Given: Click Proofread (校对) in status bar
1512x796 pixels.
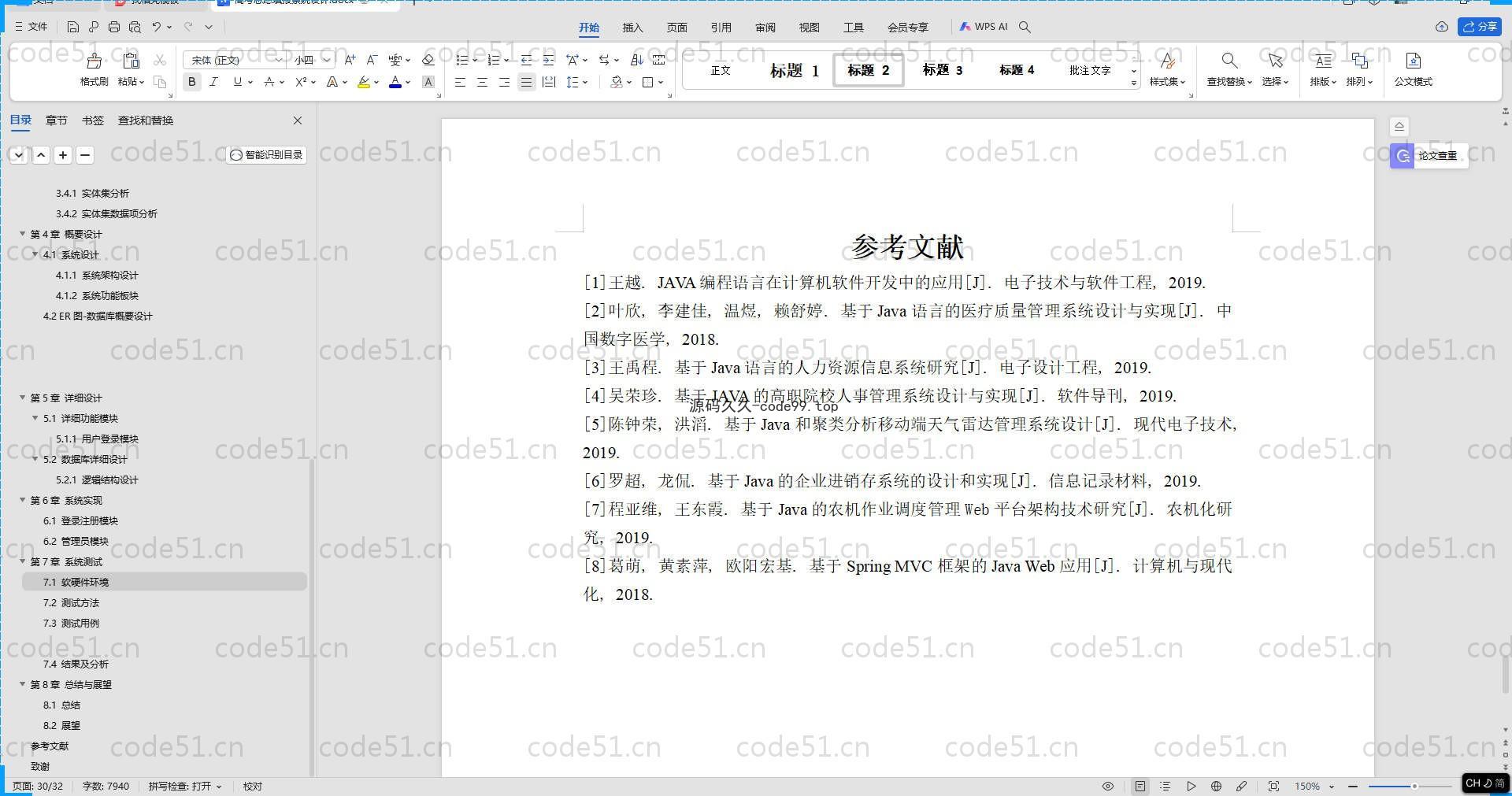Looking at the screenshot, I should 253,786.
